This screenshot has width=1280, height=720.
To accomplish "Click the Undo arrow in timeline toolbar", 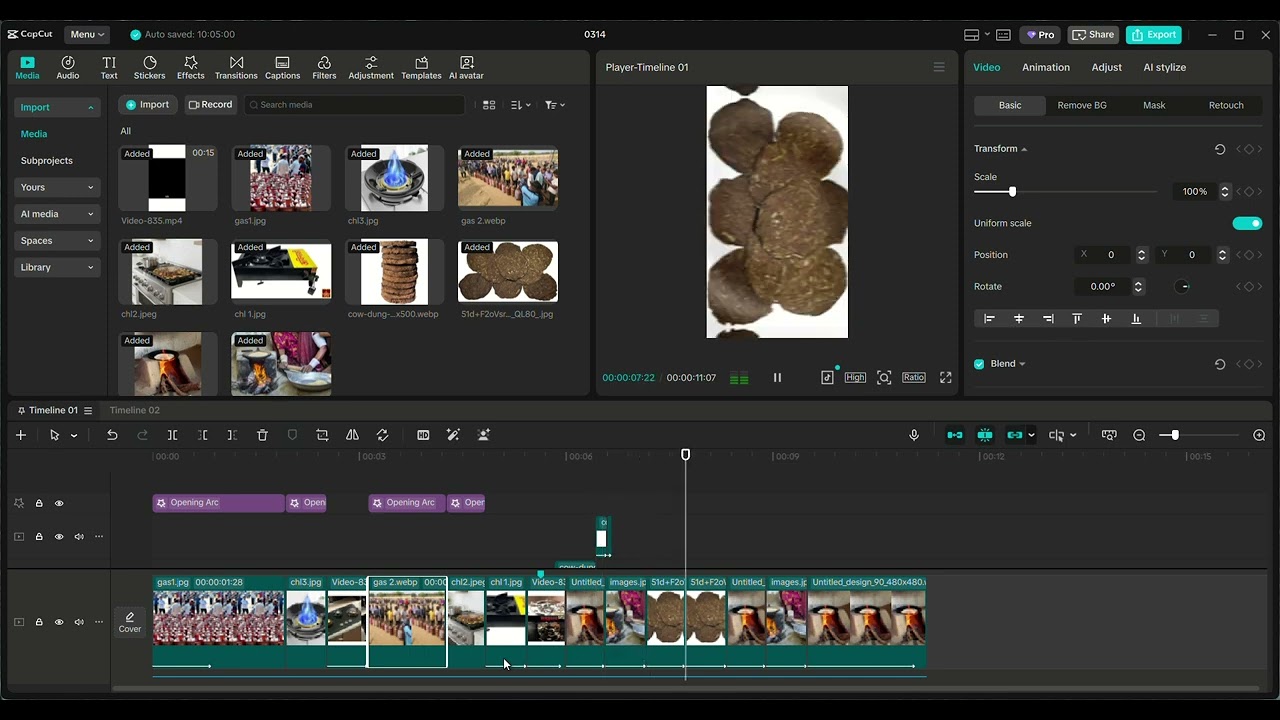I will click(x=112, y=435).
